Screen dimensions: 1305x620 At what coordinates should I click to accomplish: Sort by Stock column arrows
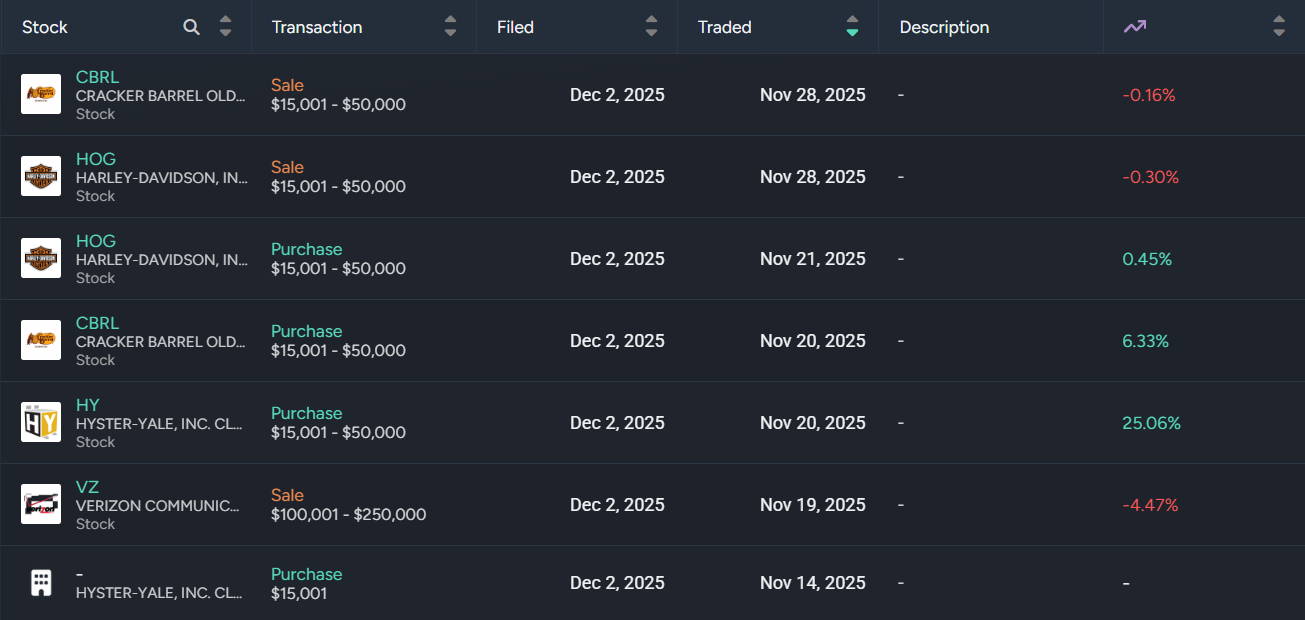226,27
